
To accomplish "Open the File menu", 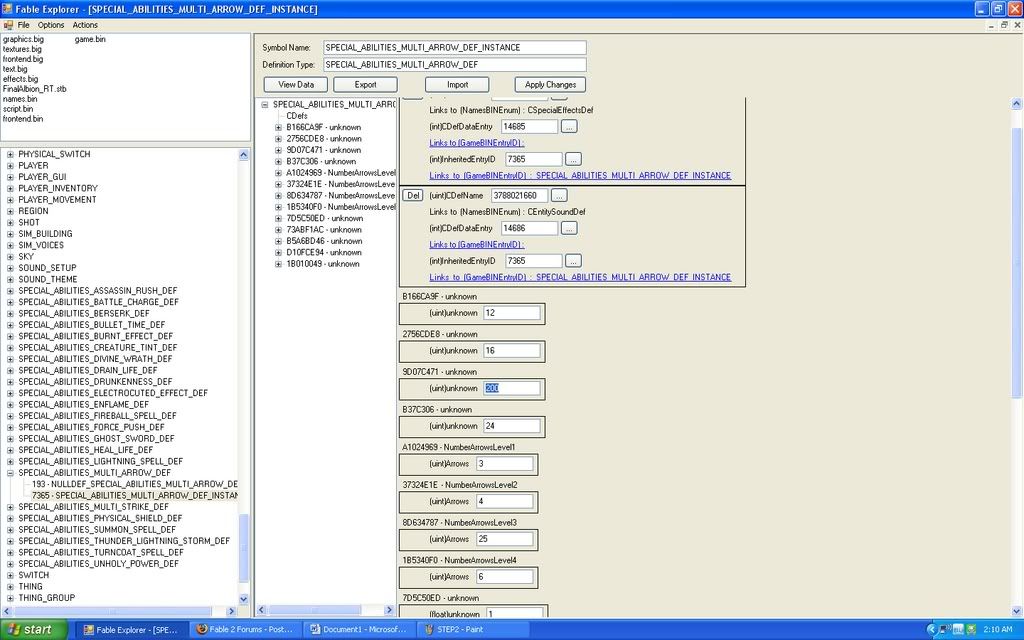I will [x=24, y=25].
